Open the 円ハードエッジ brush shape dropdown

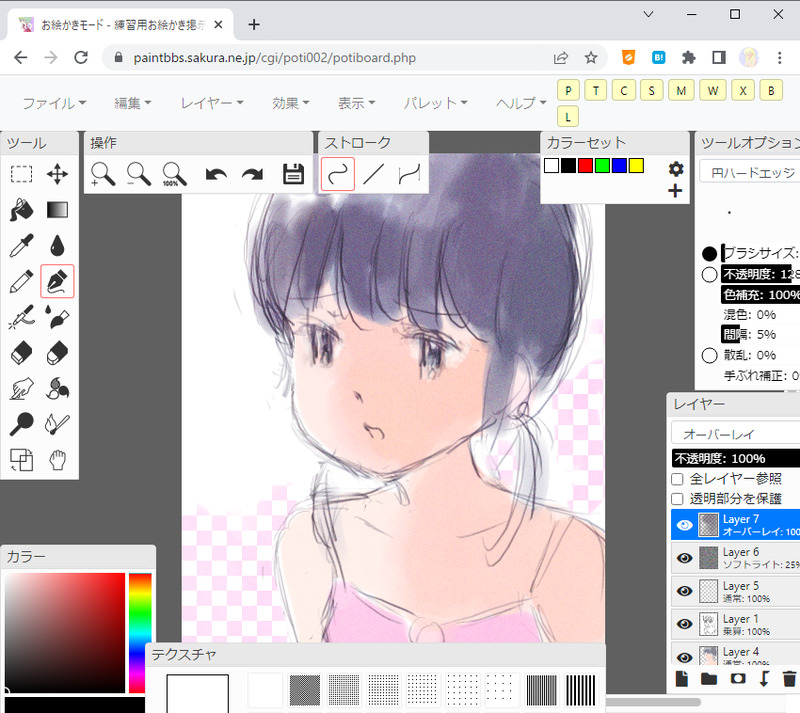click(x=749, y=173)
